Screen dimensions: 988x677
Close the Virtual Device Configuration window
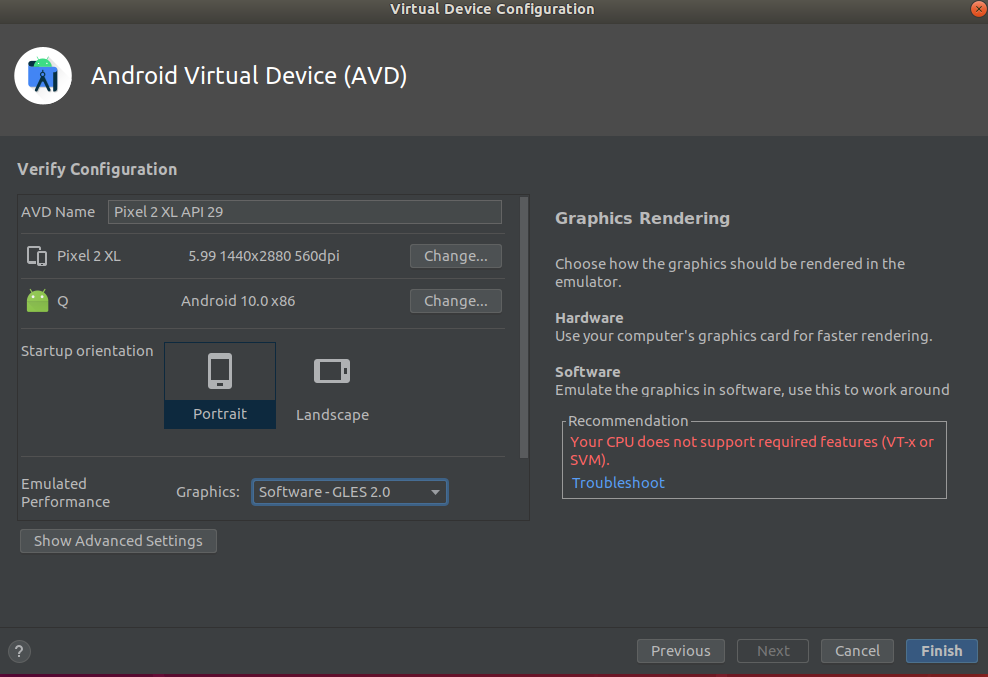click(x=979, y=9)
